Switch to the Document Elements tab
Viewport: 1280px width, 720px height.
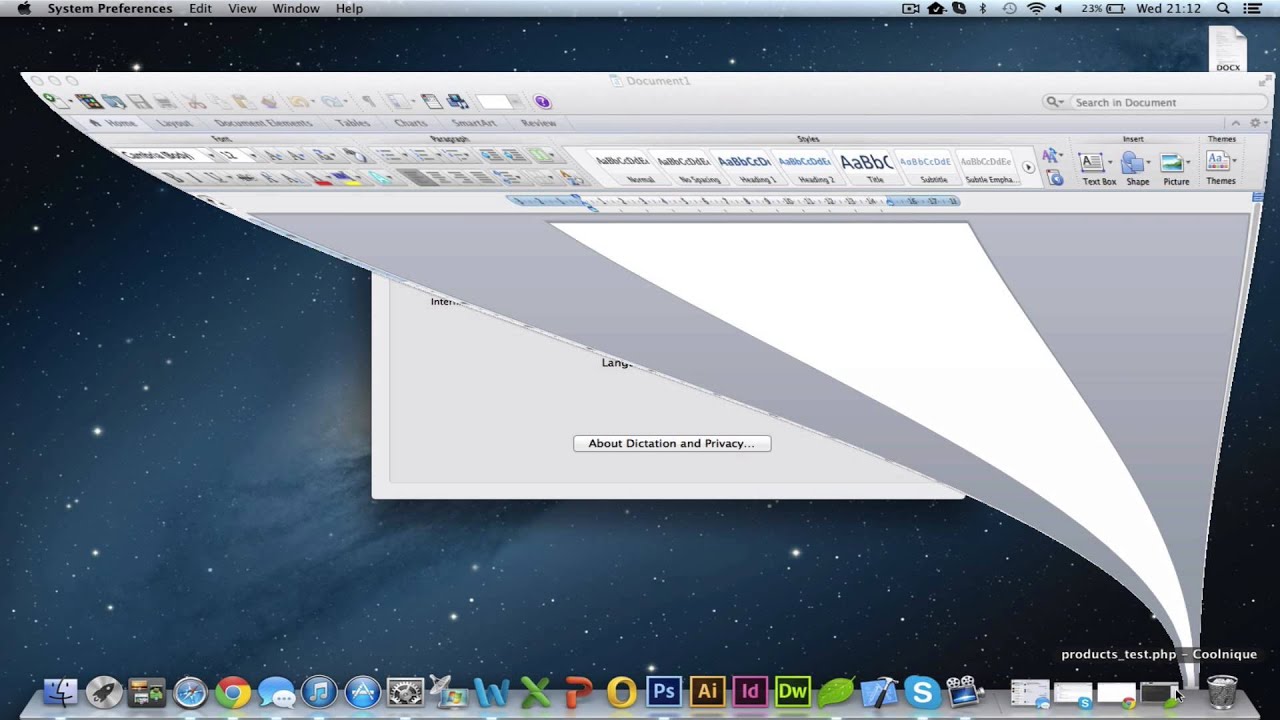[263, 123]
